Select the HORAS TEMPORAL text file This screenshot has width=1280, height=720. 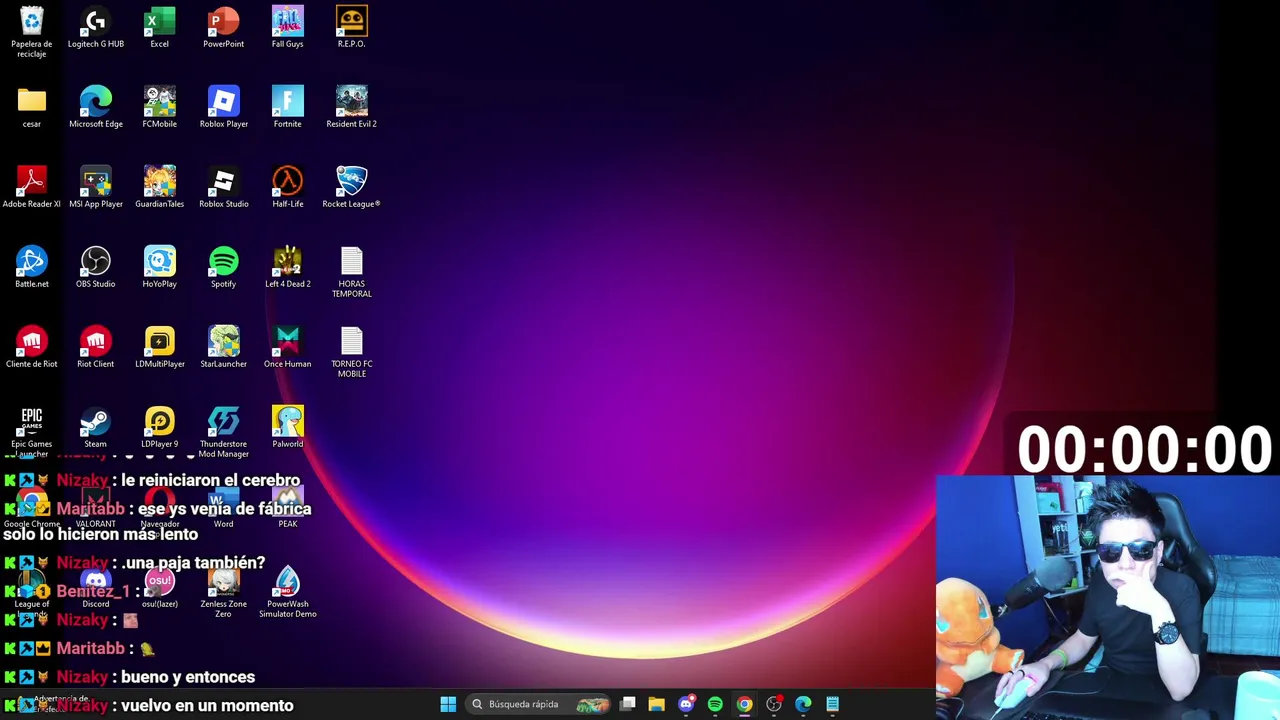[x=352, y=272]
